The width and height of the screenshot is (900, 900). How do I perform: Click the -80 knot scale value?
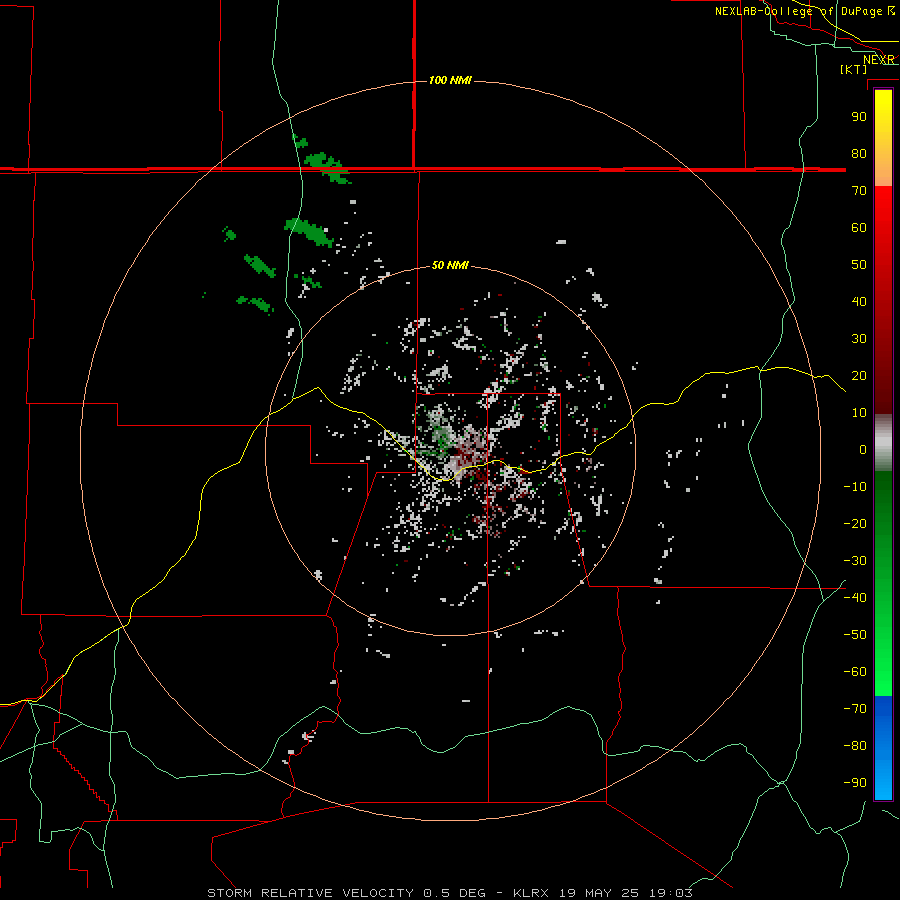[855, 746]
